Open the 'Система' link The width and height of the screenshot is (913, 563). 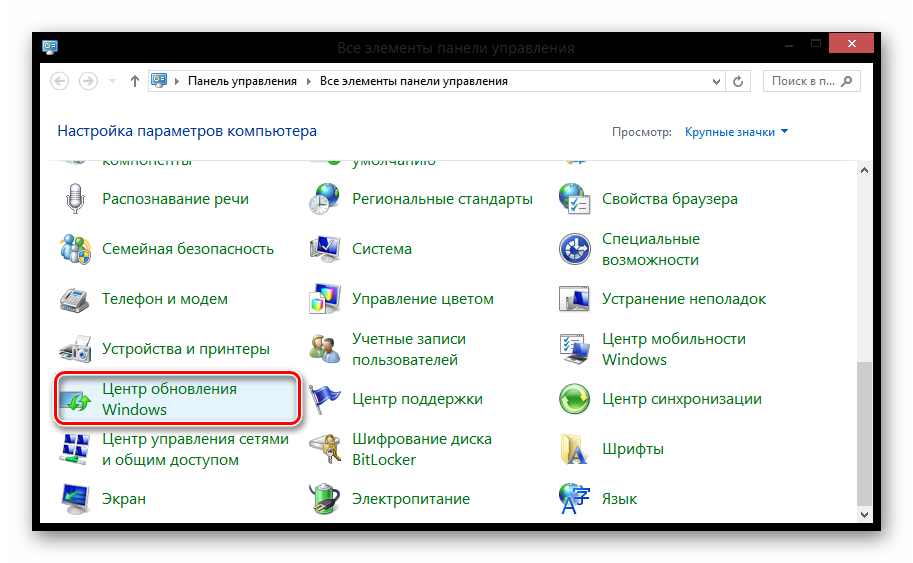(x=382, y=249)
